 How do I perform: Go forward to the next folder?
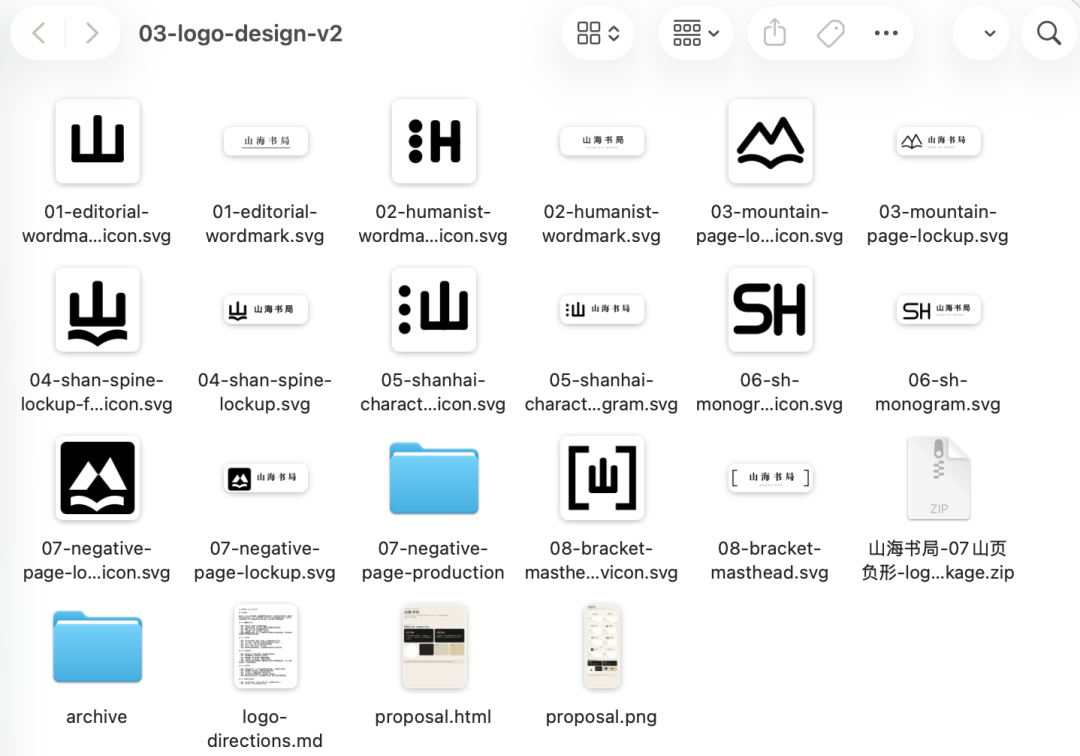(92, 33)
